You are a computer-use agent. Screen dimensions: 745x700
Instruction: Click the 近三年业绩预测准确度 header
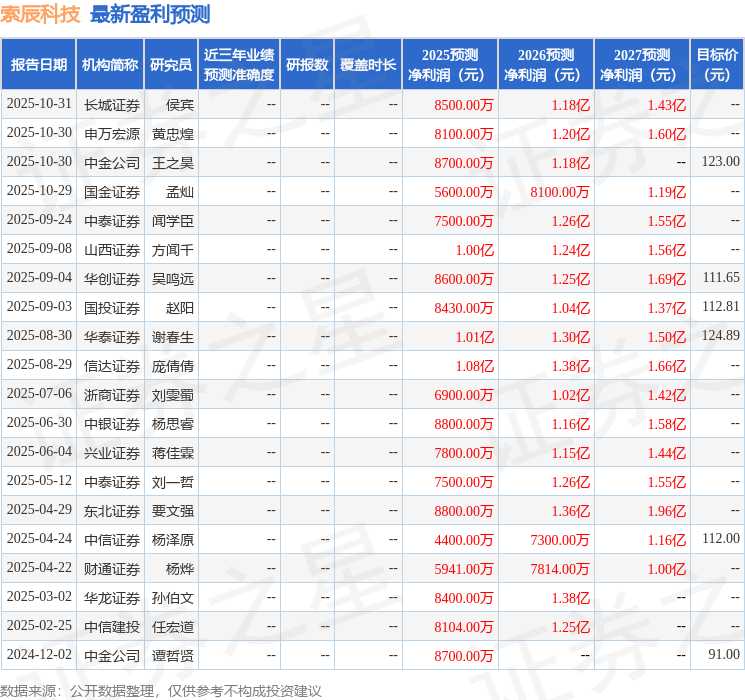pyautogui.click(x=239, y=65)
